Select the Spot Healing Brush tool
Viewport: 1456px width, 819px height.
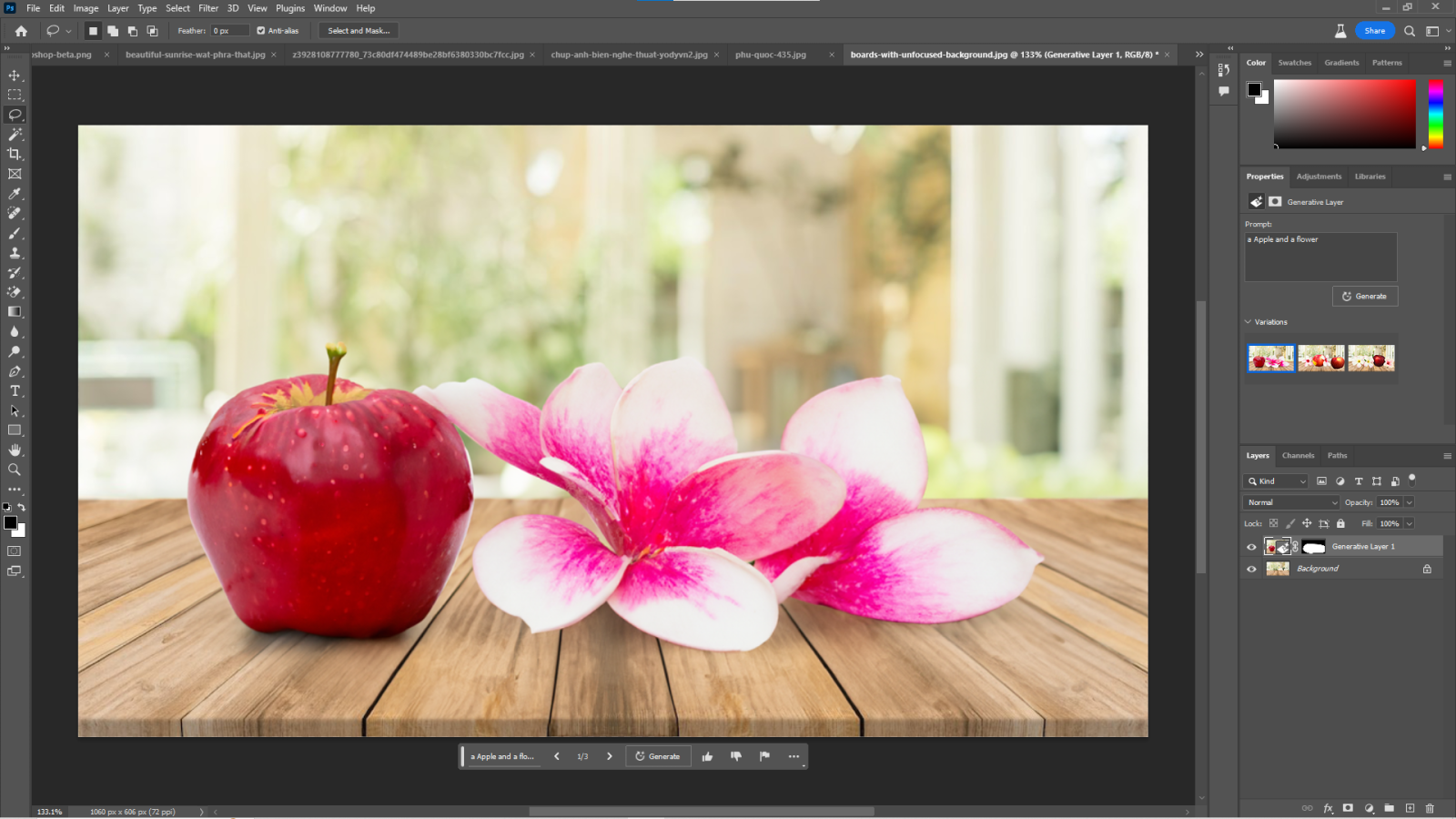click(x=15, y=213)
